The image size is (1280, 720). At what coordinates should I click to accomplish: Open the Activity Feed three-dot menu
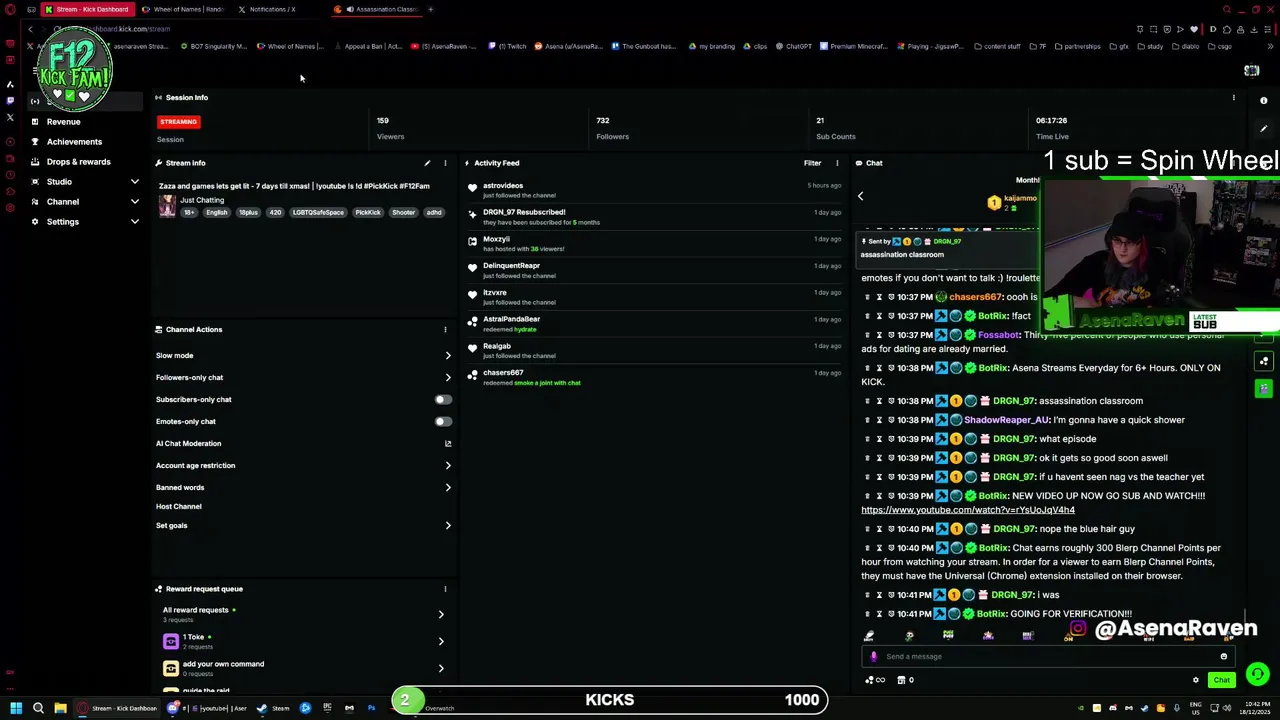[x=838, y=163]
